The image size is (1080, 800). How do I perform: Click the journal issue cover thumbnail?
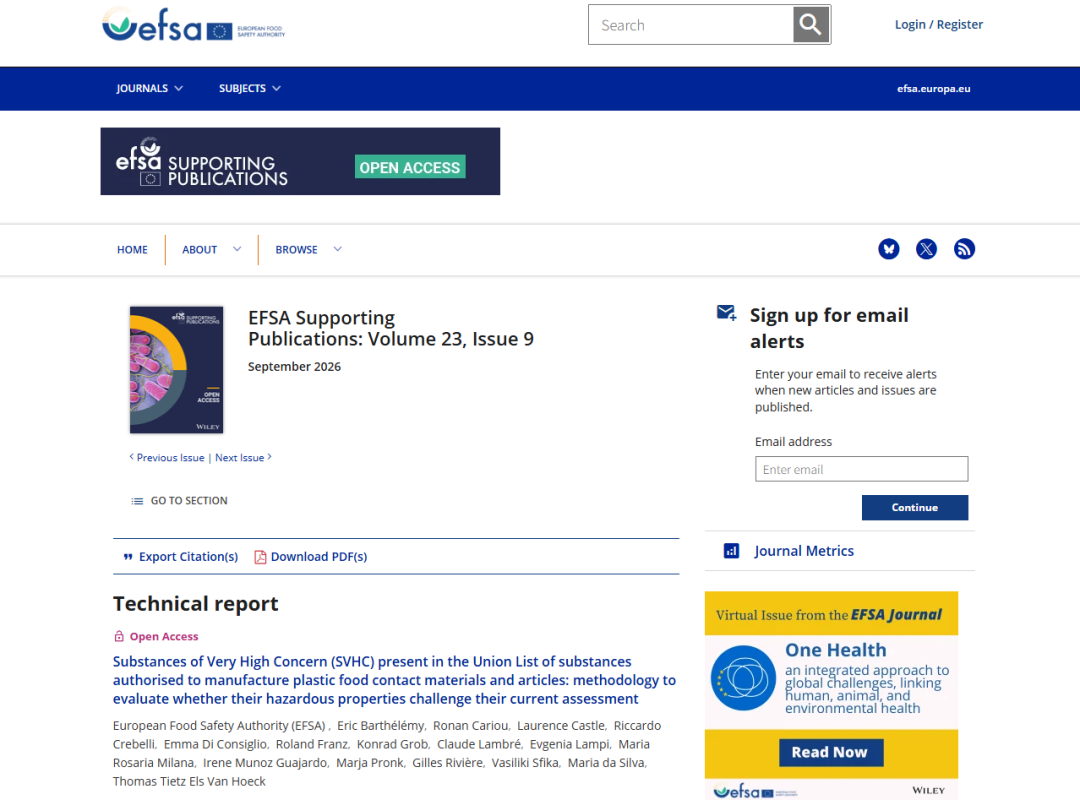[176, 370]
